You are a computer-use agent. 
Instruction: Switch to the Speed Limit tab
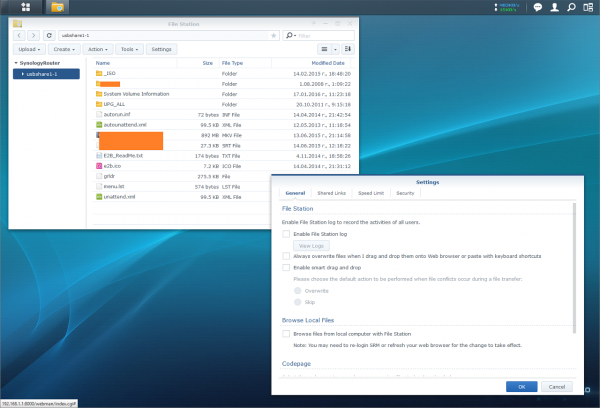pos(371,193)
